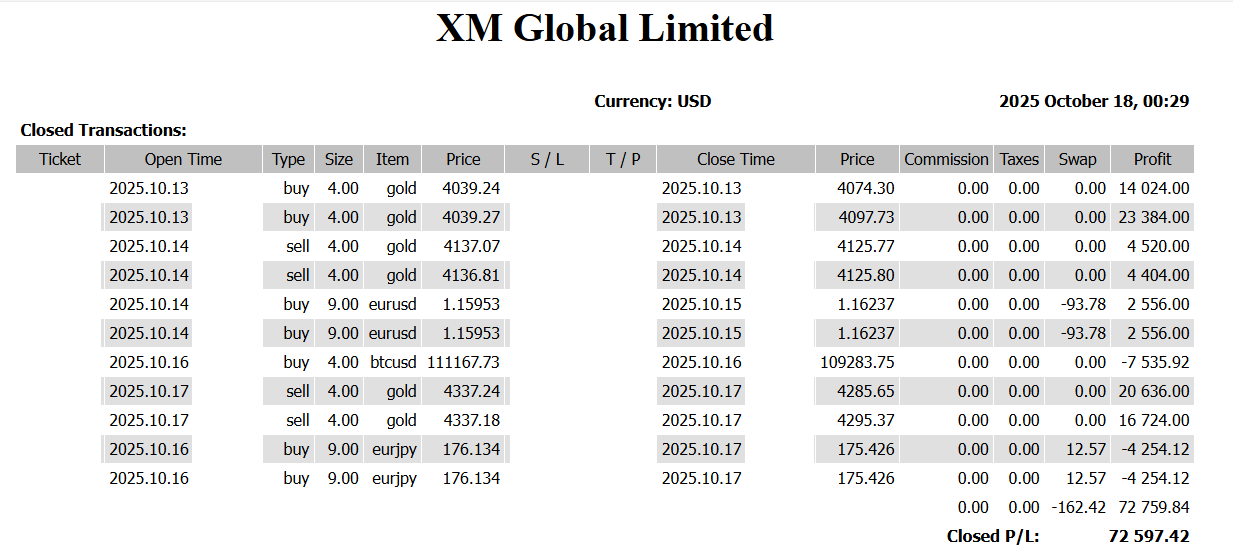Click the Currency: USD label

click(652, 101)
